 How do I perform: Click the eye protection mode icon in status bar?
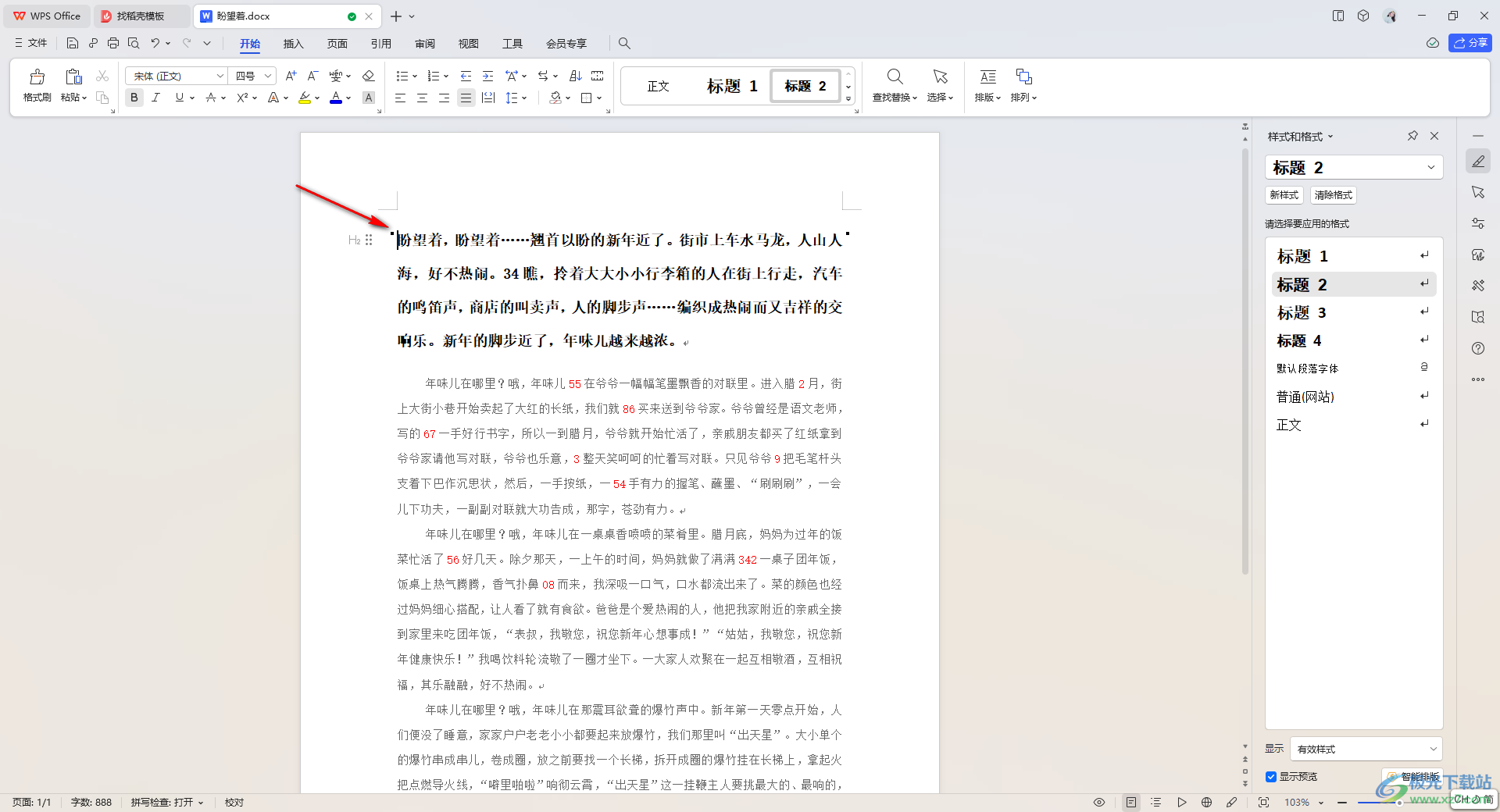pyautogui.click(x=1099, y=802)
